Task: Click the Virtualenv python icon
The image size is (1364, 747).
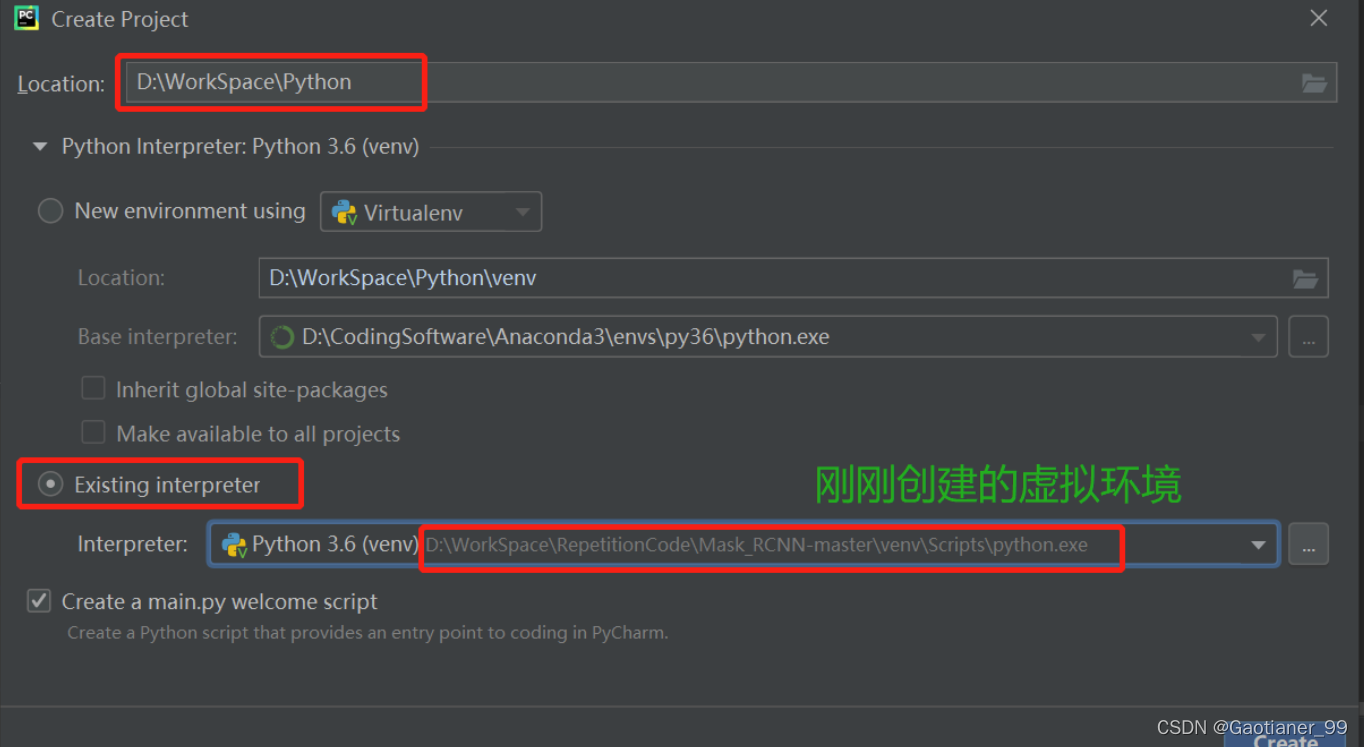Action: point(344,212)
